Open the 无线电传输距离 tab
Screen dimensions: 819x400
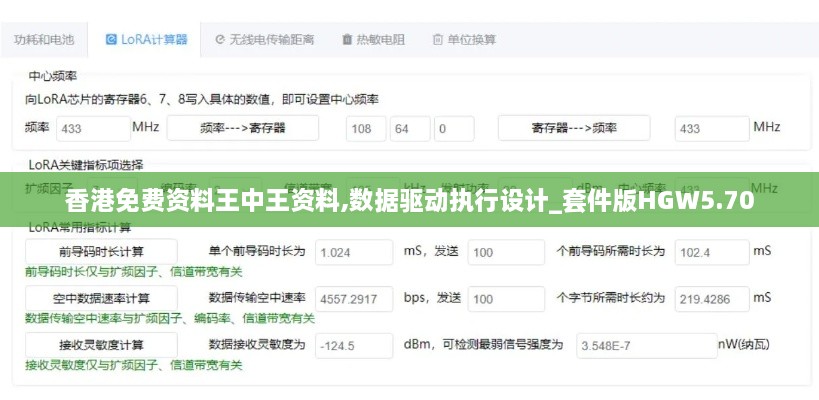click(x=264, y=40)
